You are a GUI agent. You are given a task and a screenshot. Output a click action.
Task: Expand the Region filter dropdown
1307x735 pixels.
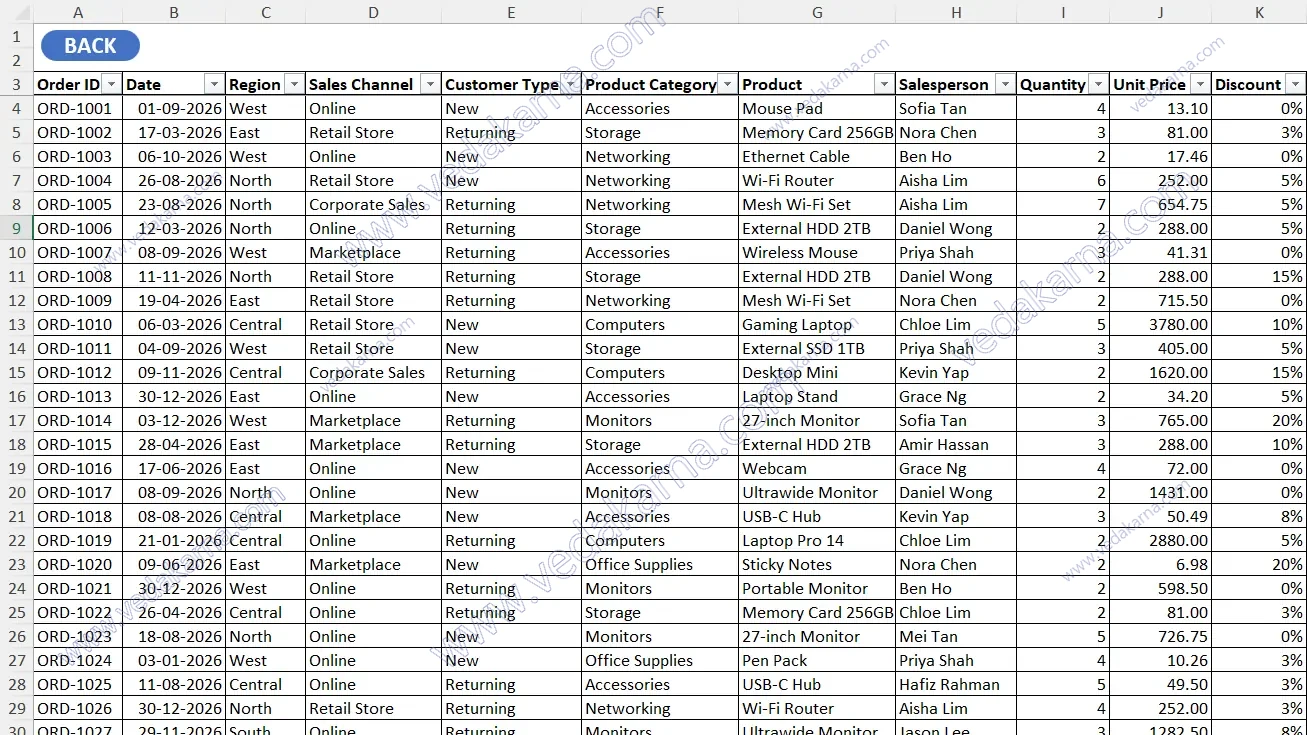[x=294, y=85]
